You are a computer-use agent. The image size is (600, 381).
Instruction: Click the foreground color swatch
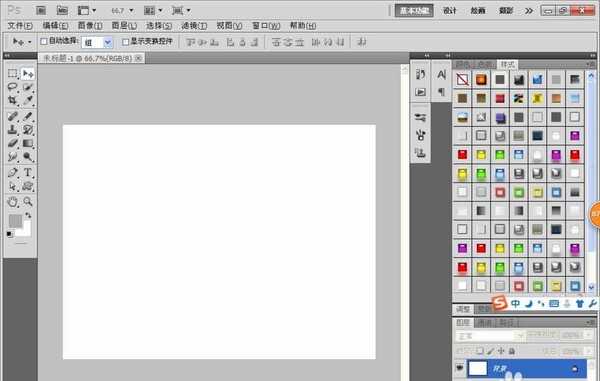[15, 221]
